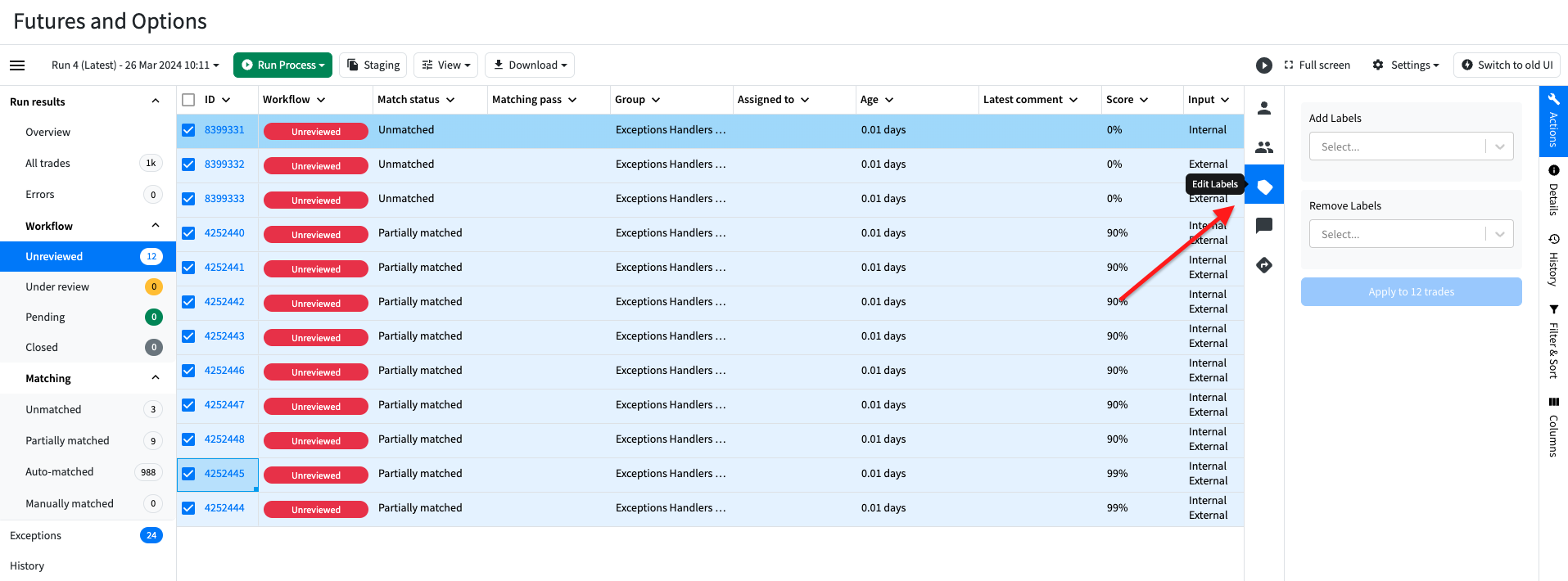Click the Unreviewed badge for trade 8399331
This screenshot has height=581, width=1568.
click(x=316, y=131)
